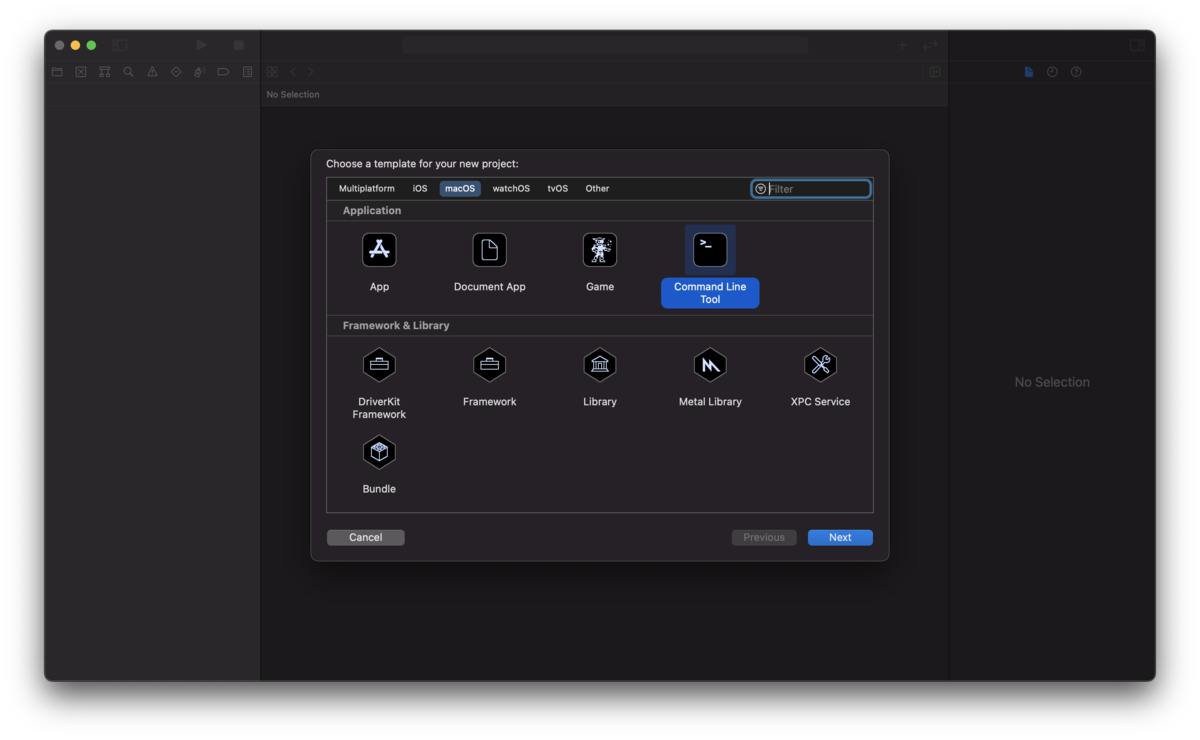This screenshot has width=1200, height=740.
Task: Select the Command Line Tool template
Action: pos(710,250)
